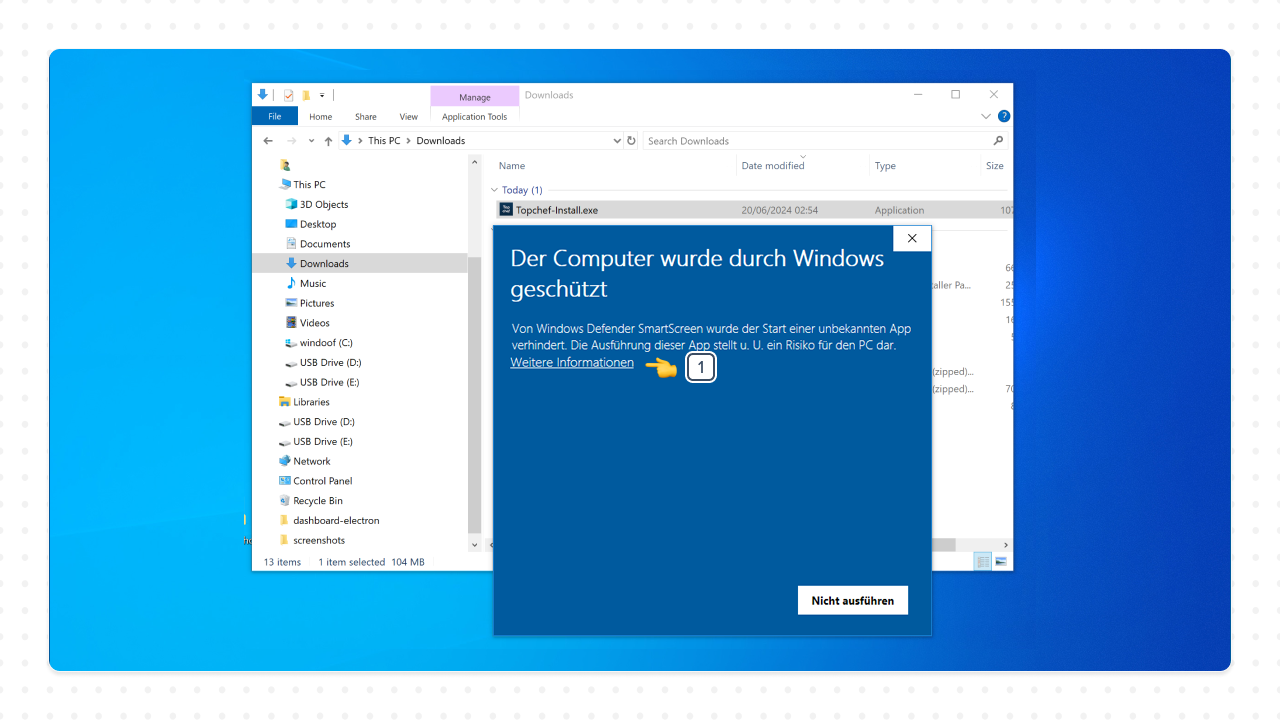This screenshot has width=1280, height=720.
Task: Open Desktop in the navigation pane
Action: (x=318, y=224)
